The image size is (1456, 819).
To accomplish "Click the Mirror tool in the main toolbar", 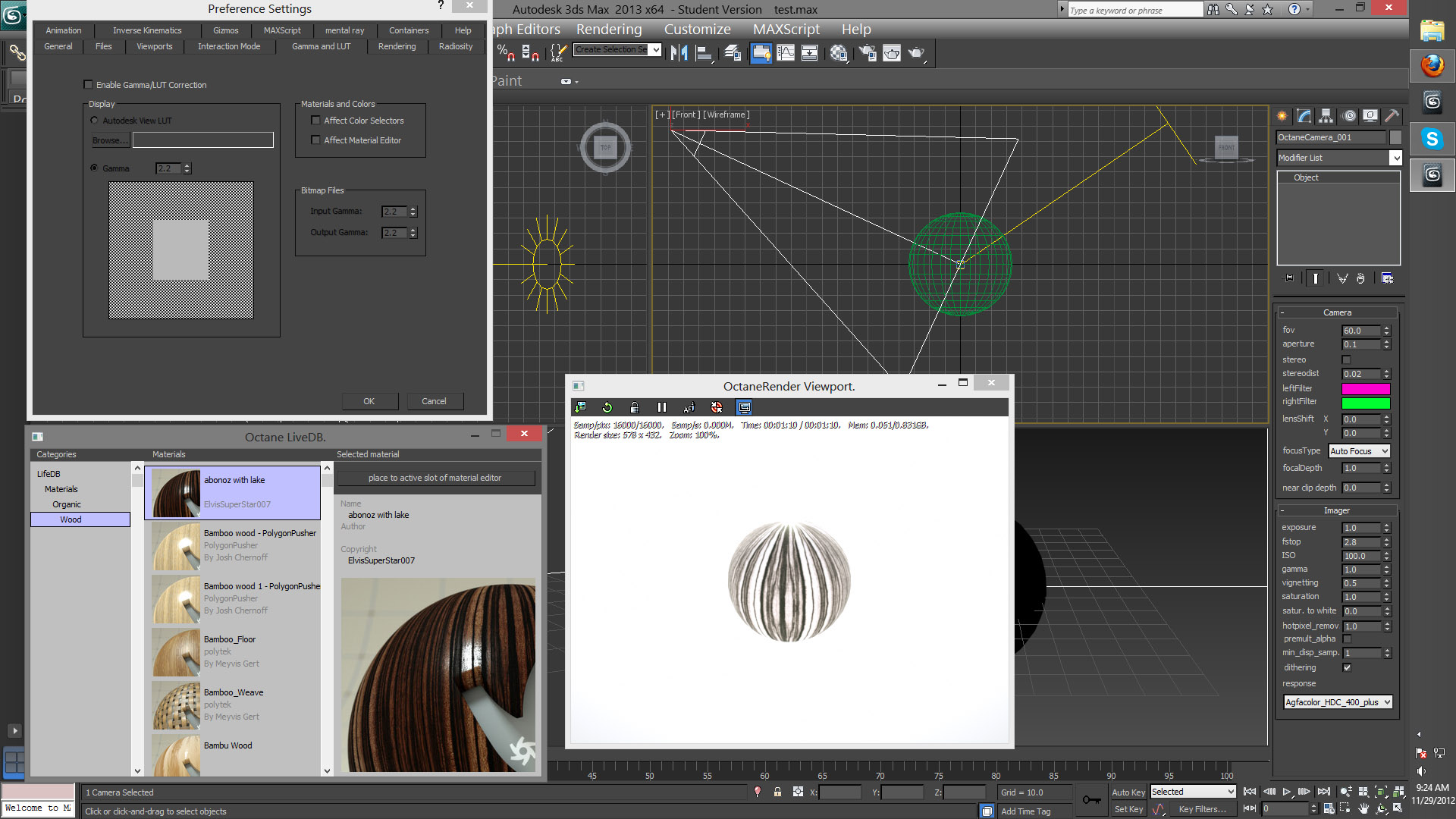I will pos(679,53).
